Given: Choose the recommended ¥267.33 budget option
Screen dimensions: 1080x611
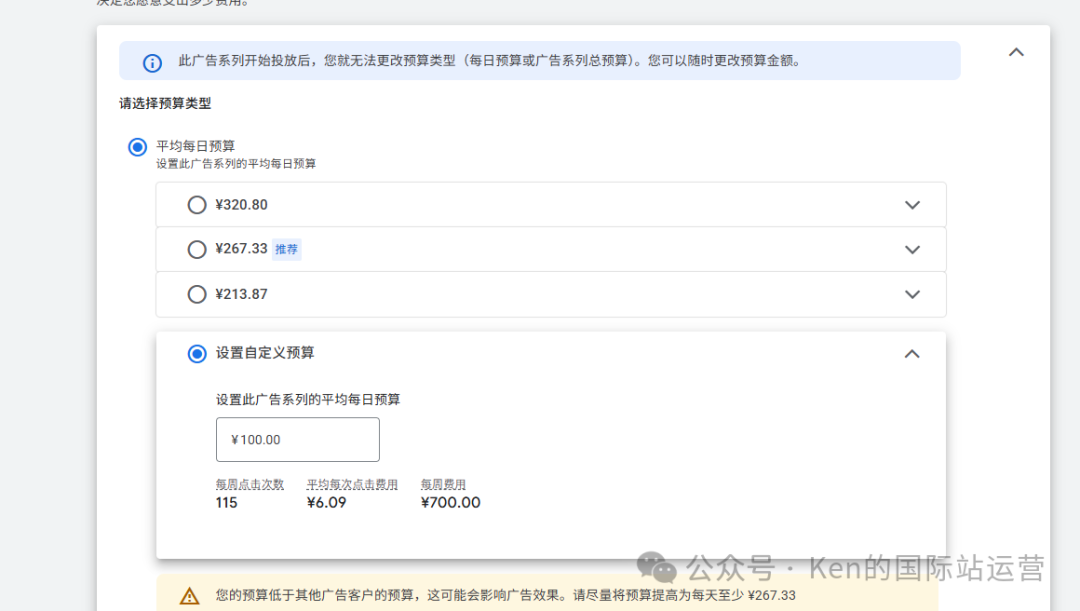Looking at the screenshot, I should (197, 249).
